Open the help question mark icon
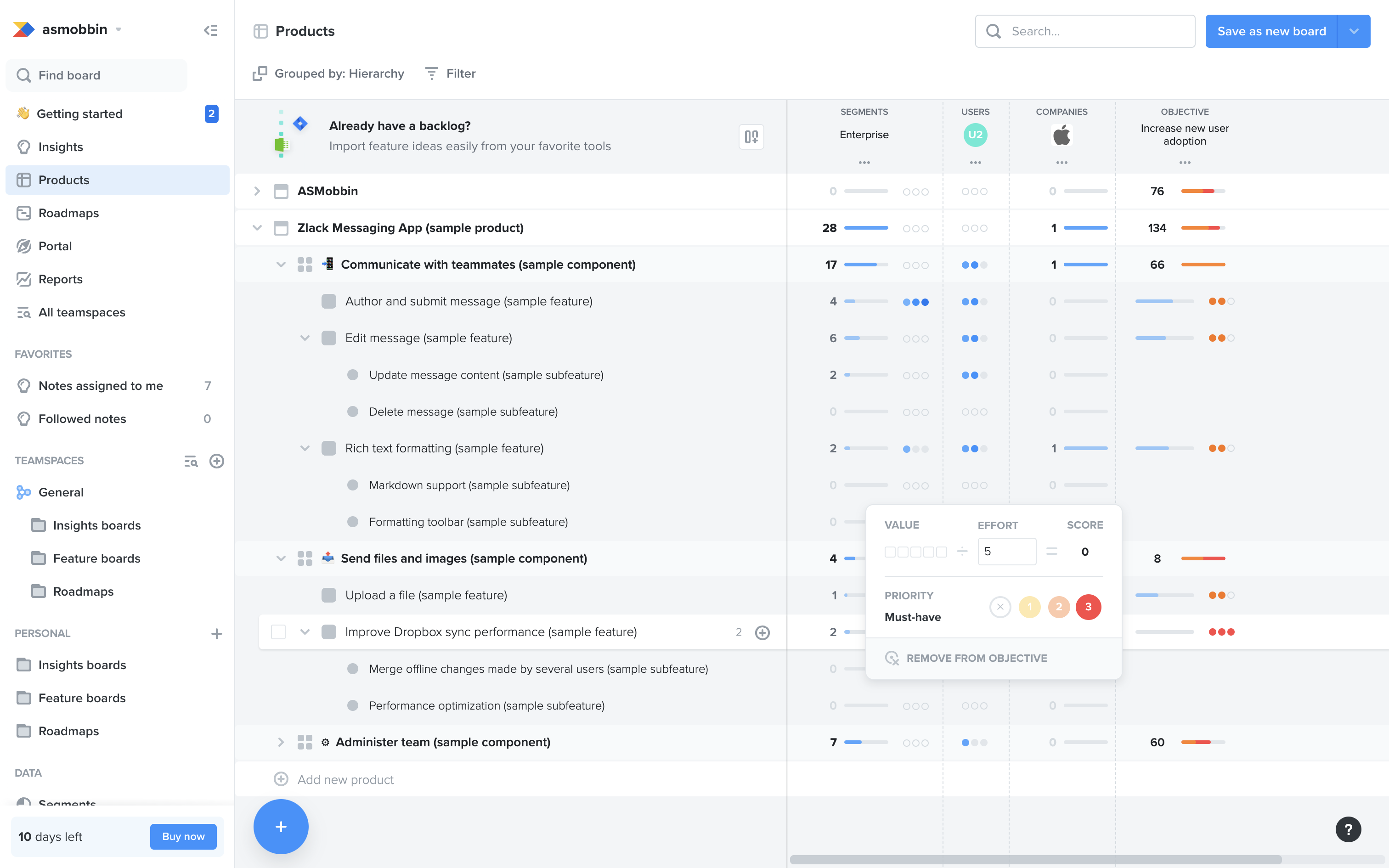Image resolution: width=1389 pixels, height=868 pixels. point(1348,829)
